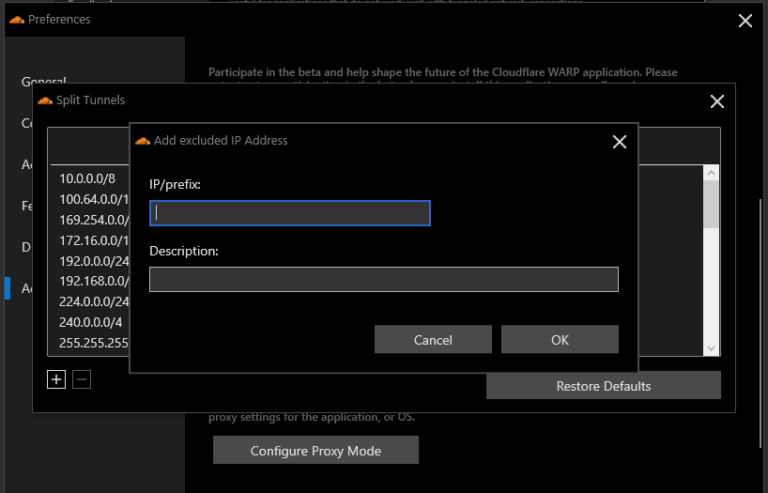Click the list scrollbar up arrow
Viewport: 768px width, 493px height.
click(x=711, y=173)
